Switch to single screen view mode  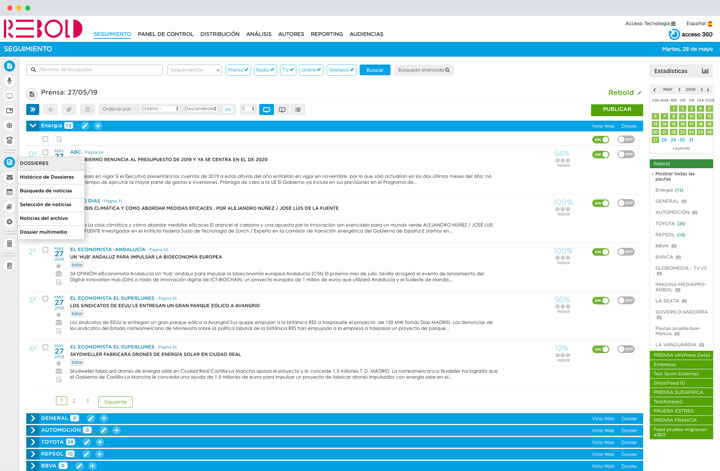[266, 109]
